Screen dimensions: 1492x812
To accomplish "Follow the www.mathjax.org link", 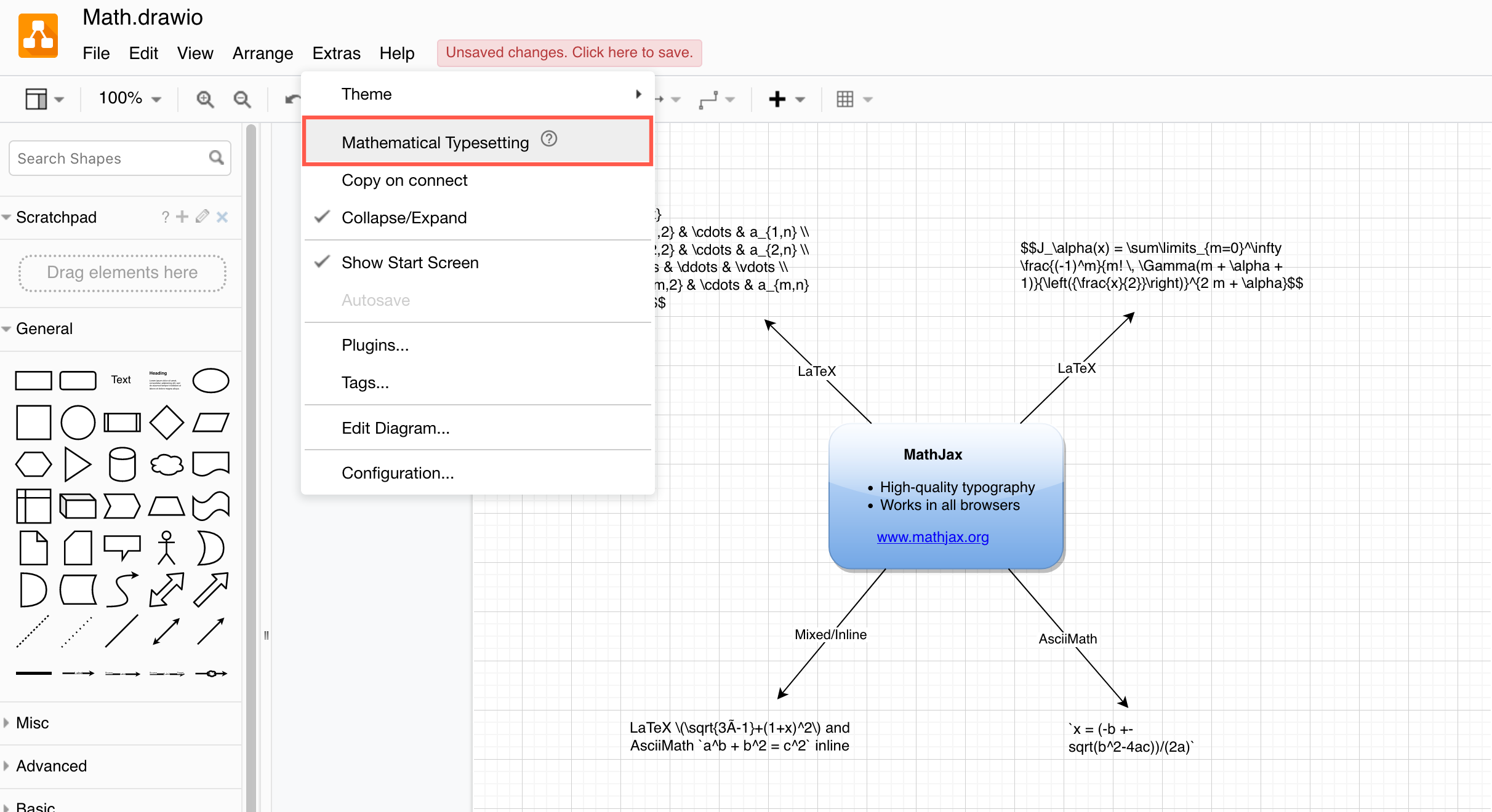I will [932, 537].
